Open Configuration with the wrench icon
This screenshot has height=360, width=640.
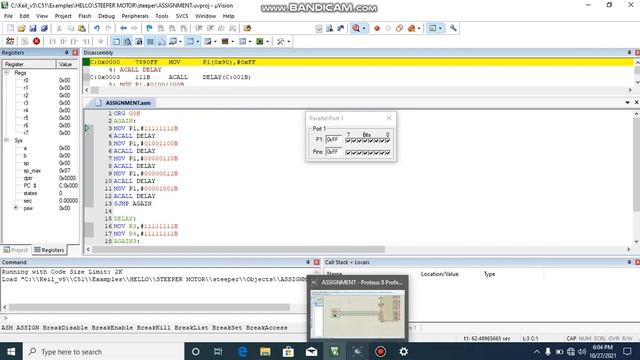(x=453, y=28)
